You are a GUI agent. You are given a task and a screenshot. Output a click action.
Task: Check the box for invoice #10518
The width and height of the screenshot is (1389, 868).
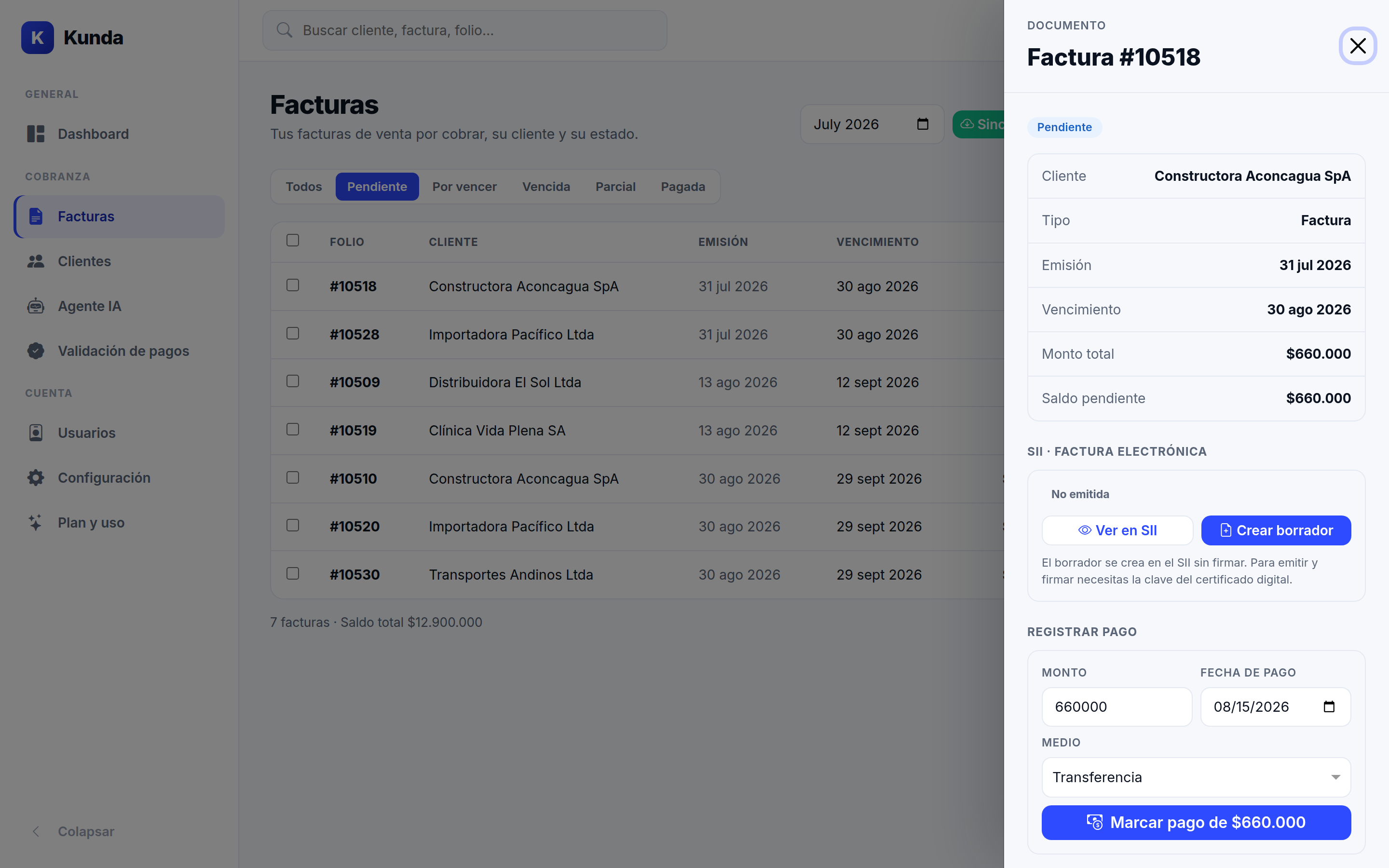tap(293, 285)
